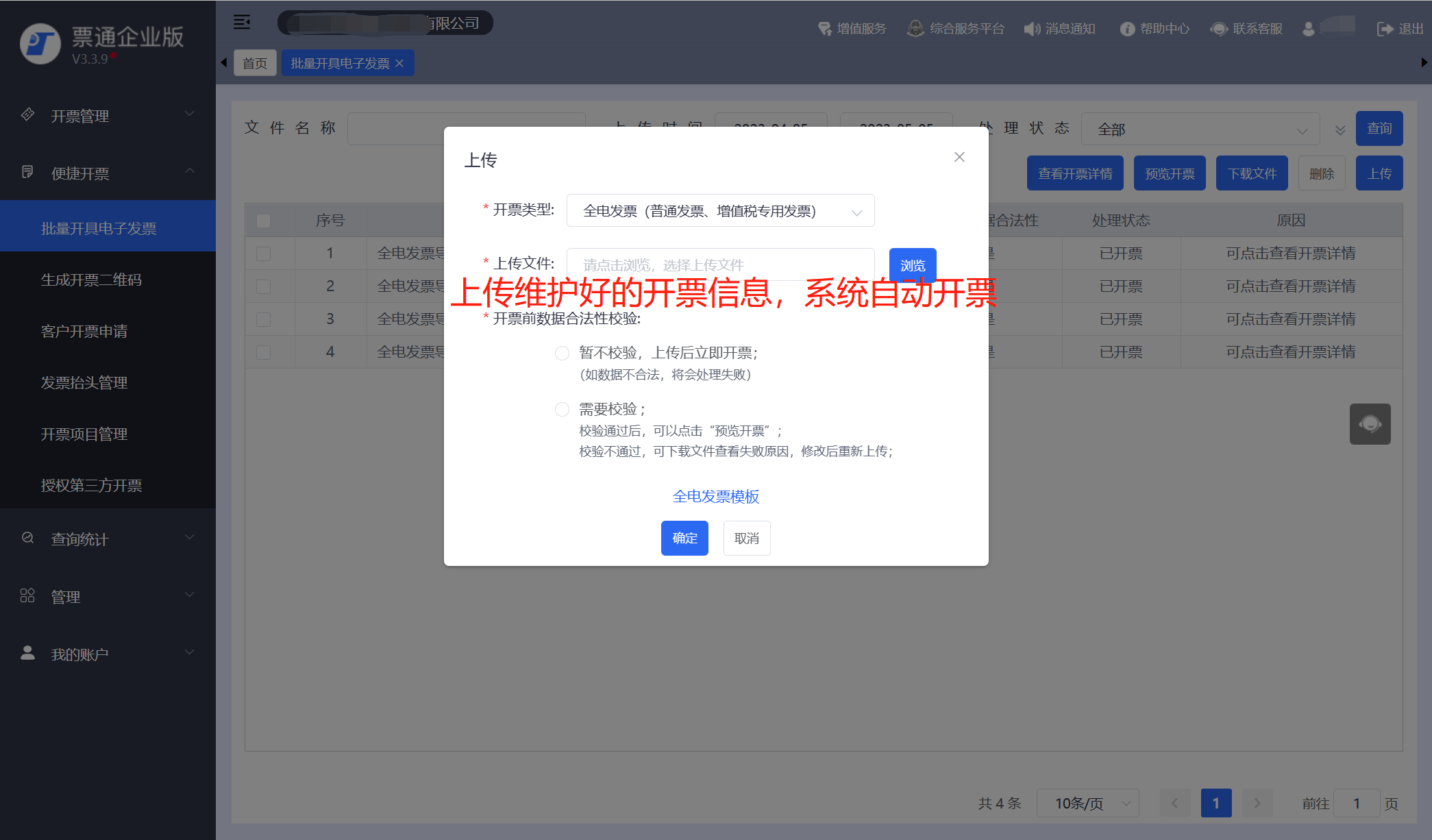
Task: Check the row 3 checkbox
Action: click(263, 319)
